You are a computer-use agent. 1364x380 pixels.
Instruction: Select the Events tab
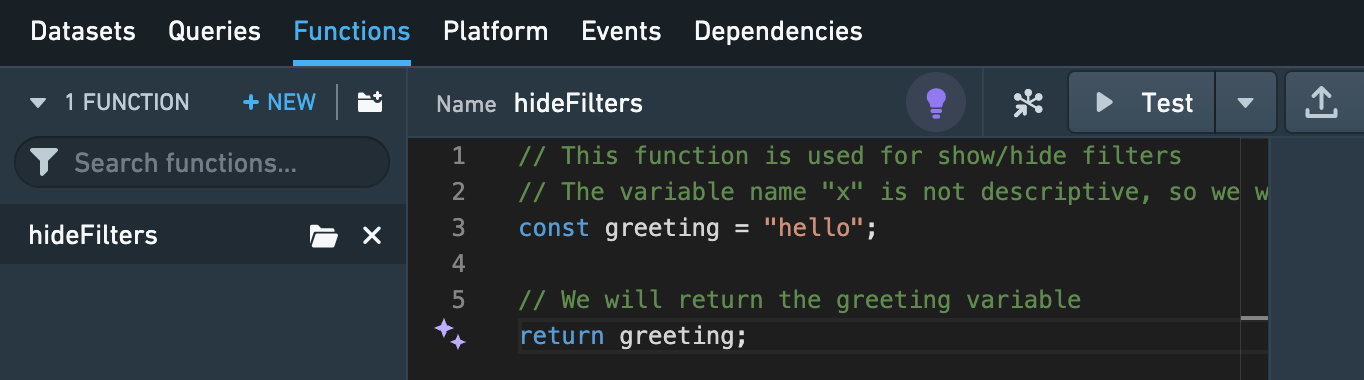tap(621, 31)
